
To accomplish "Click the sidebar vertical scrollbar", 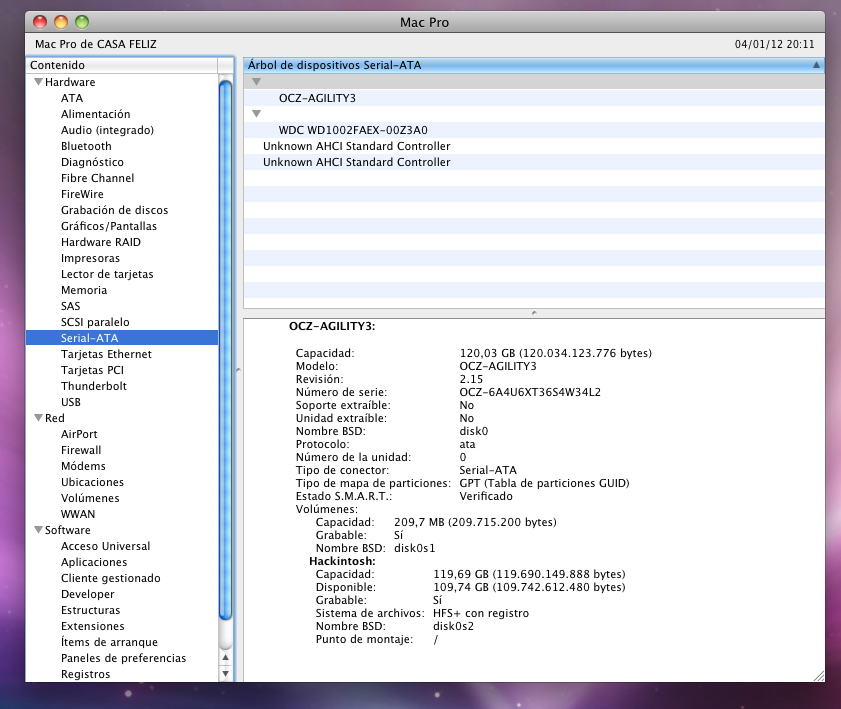I will click(x=225, y=350).
